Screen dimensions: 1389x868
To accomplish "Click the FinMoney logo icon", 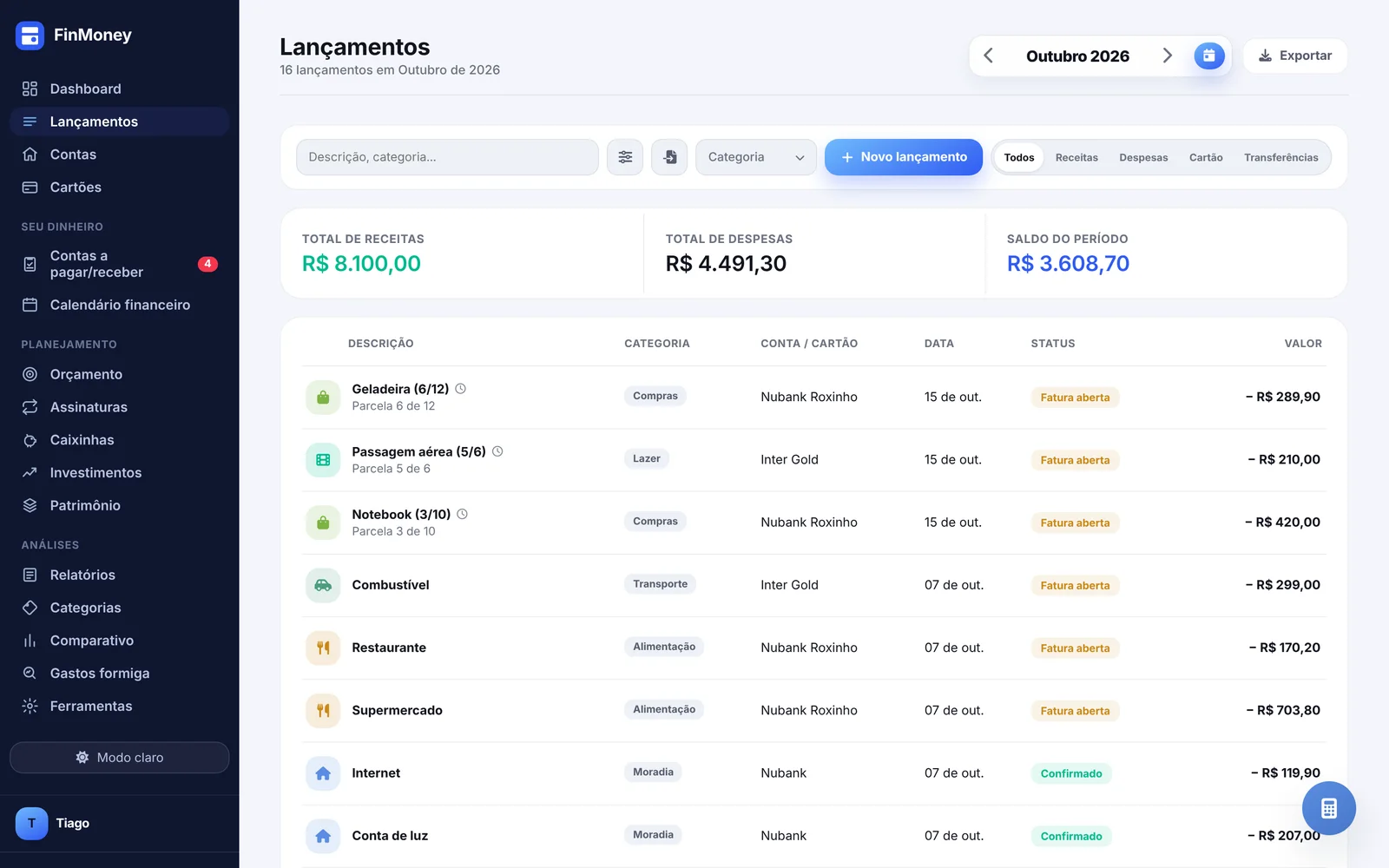I will [x=30, y=36].
